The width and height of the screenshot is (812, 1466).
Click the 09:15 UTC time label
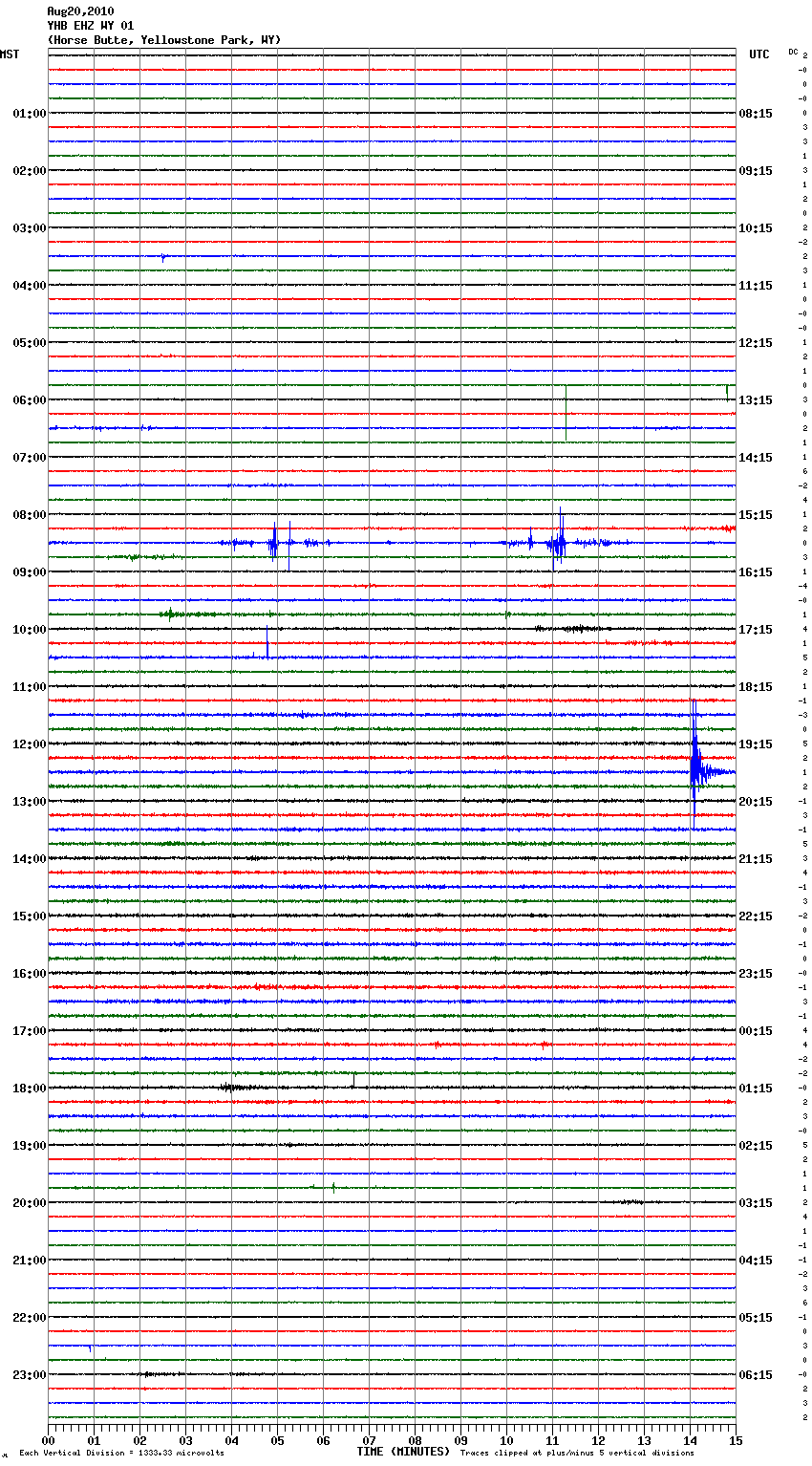[x=756, y=171]
